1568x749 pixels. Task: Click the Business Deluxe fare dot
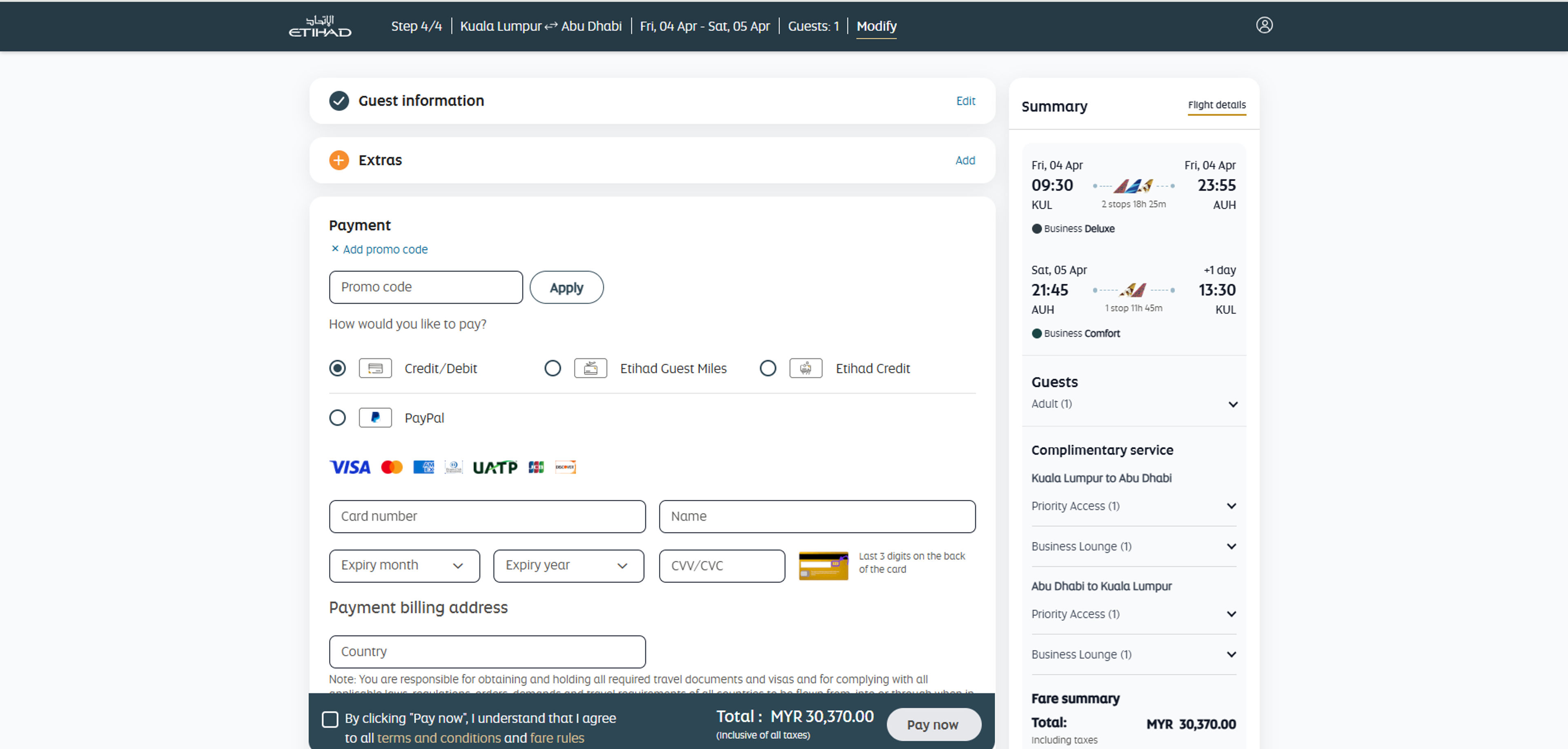point(1037,229)
